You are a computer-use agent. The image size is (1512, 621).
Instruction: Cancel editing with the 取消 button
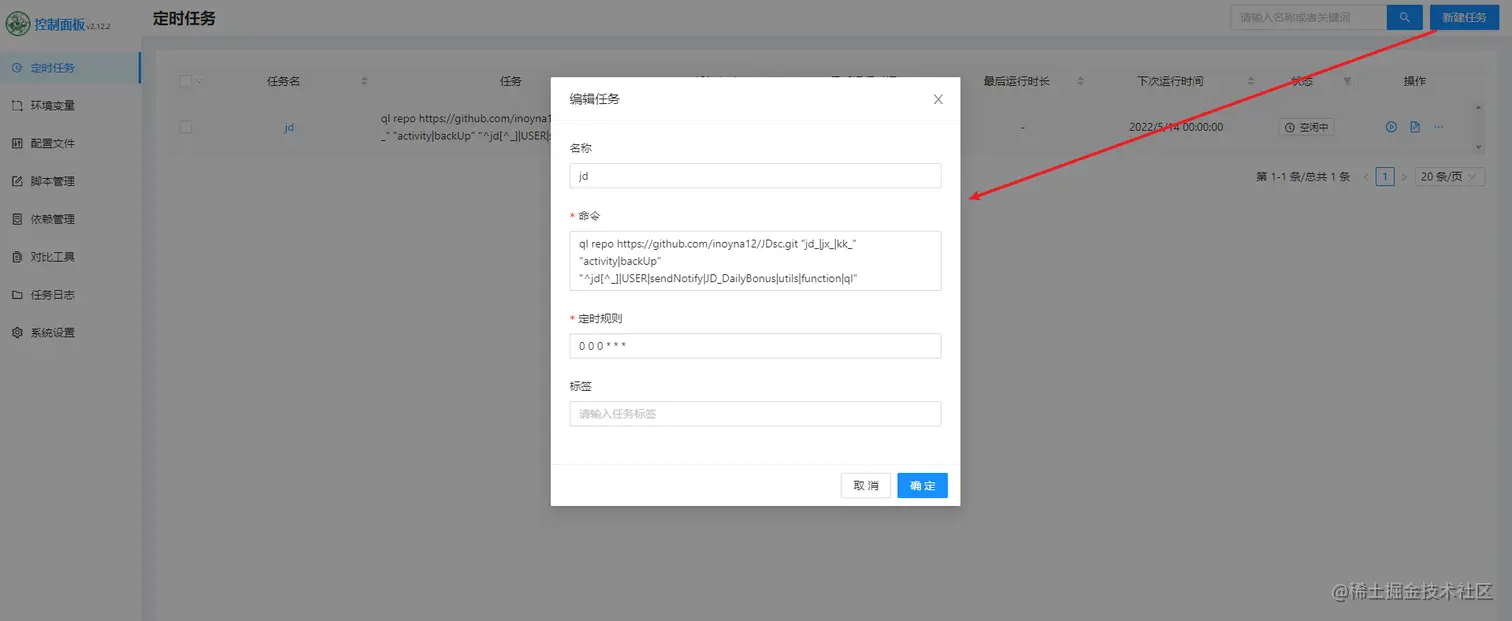tap(866, 486)
